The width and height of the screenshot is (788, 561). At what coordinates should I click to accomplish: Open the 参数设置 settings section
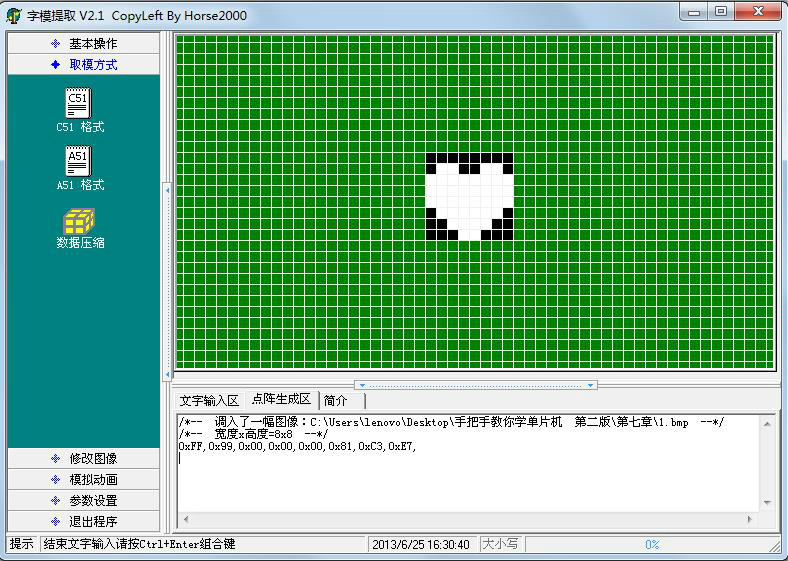point(83,500)
